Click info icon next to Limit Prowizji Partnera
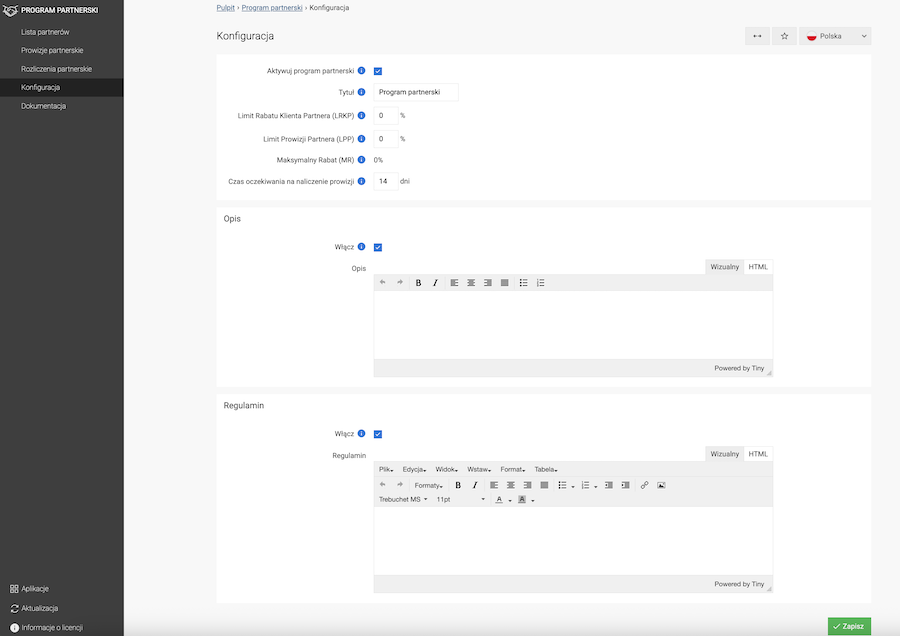The width and height of the screenshot is (900, 636). tap(362, 139)
